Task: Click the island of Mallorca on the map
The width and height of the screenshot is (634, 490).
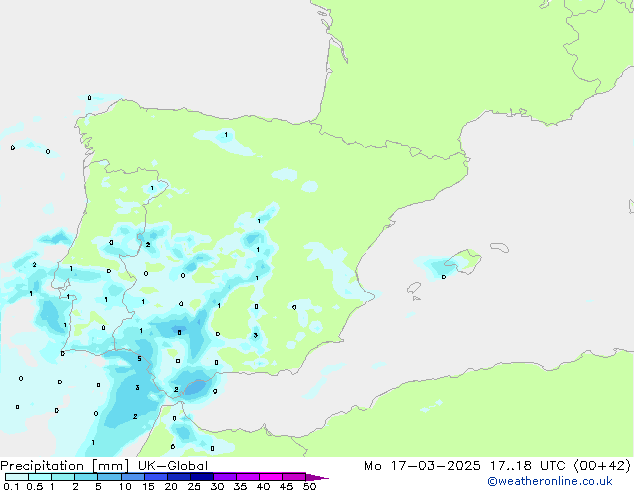Action: coord(464,261)
